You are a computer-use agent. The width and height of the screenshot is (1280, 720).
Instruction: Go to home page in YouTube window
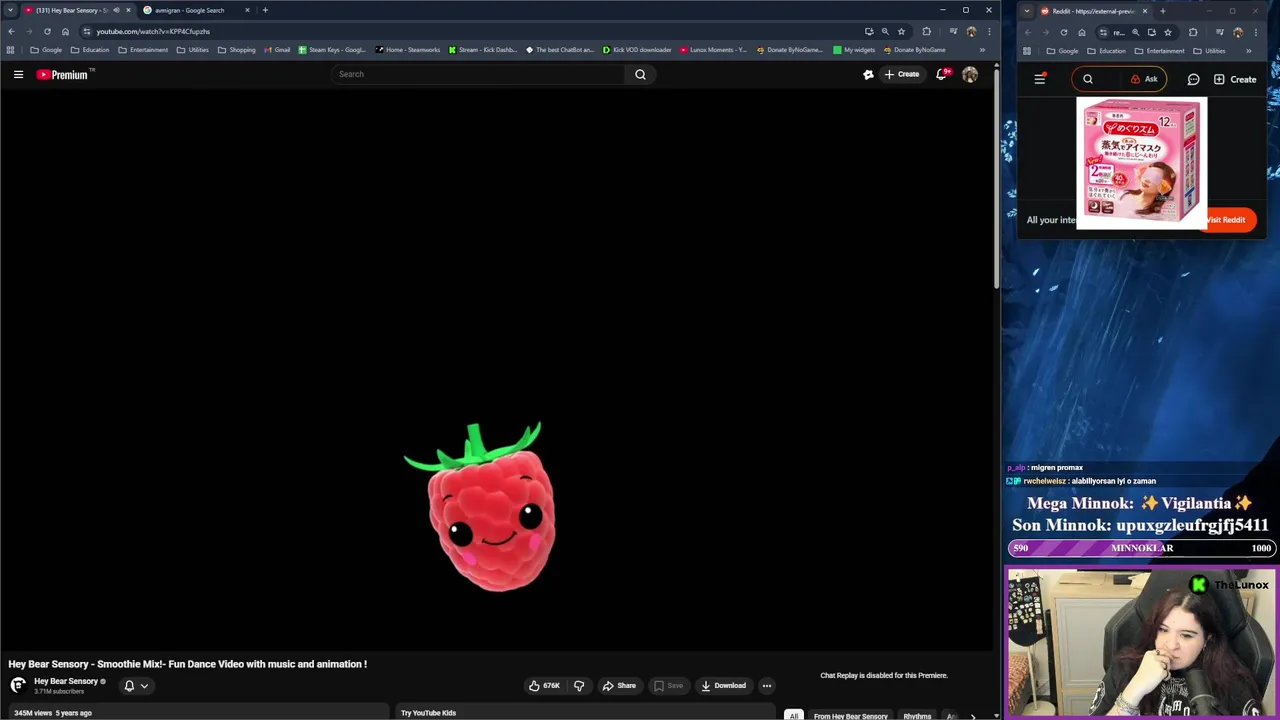(65, 31)
